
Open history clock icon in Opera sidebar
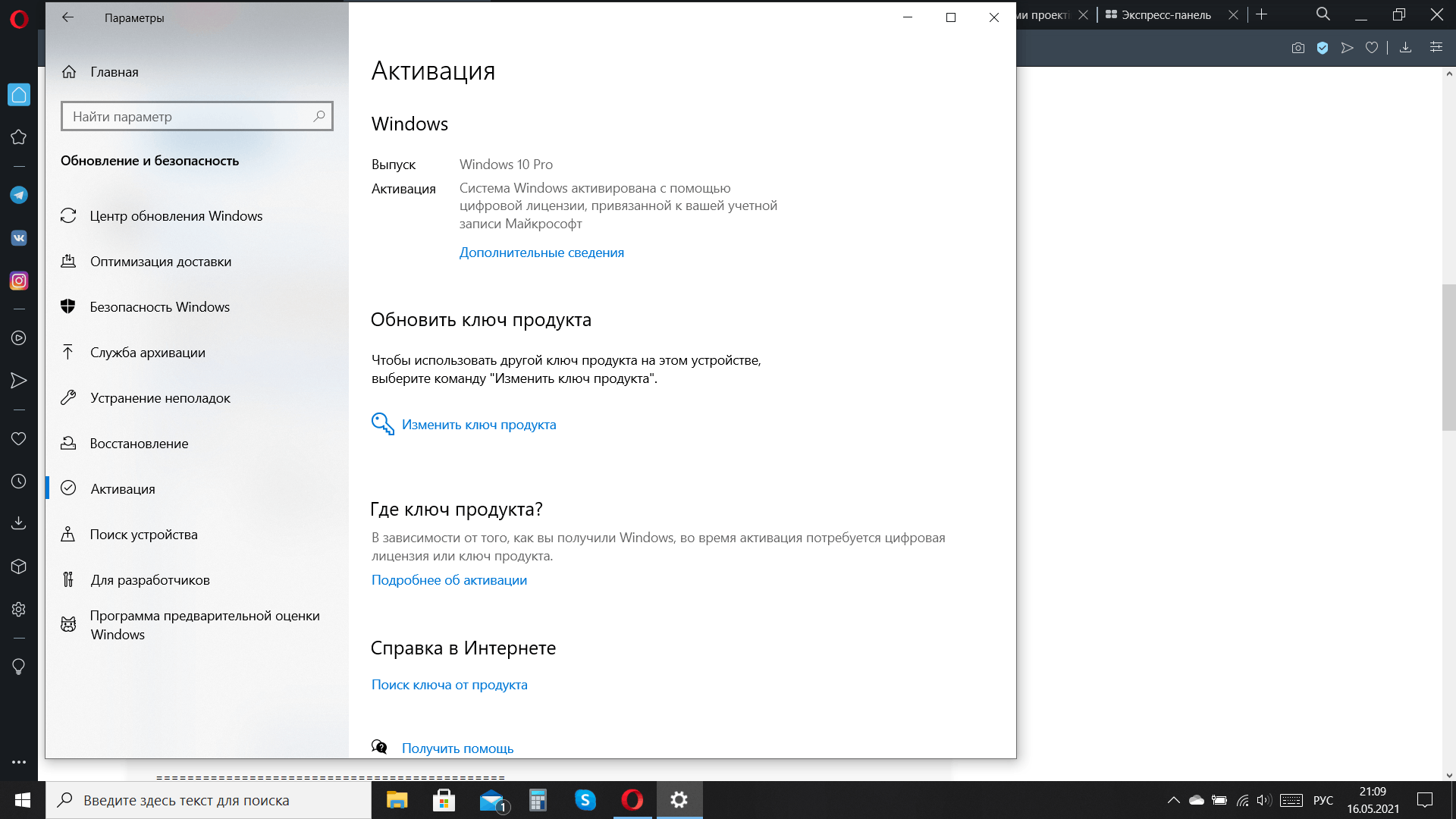pyautogui.click(x=19, y=482)
